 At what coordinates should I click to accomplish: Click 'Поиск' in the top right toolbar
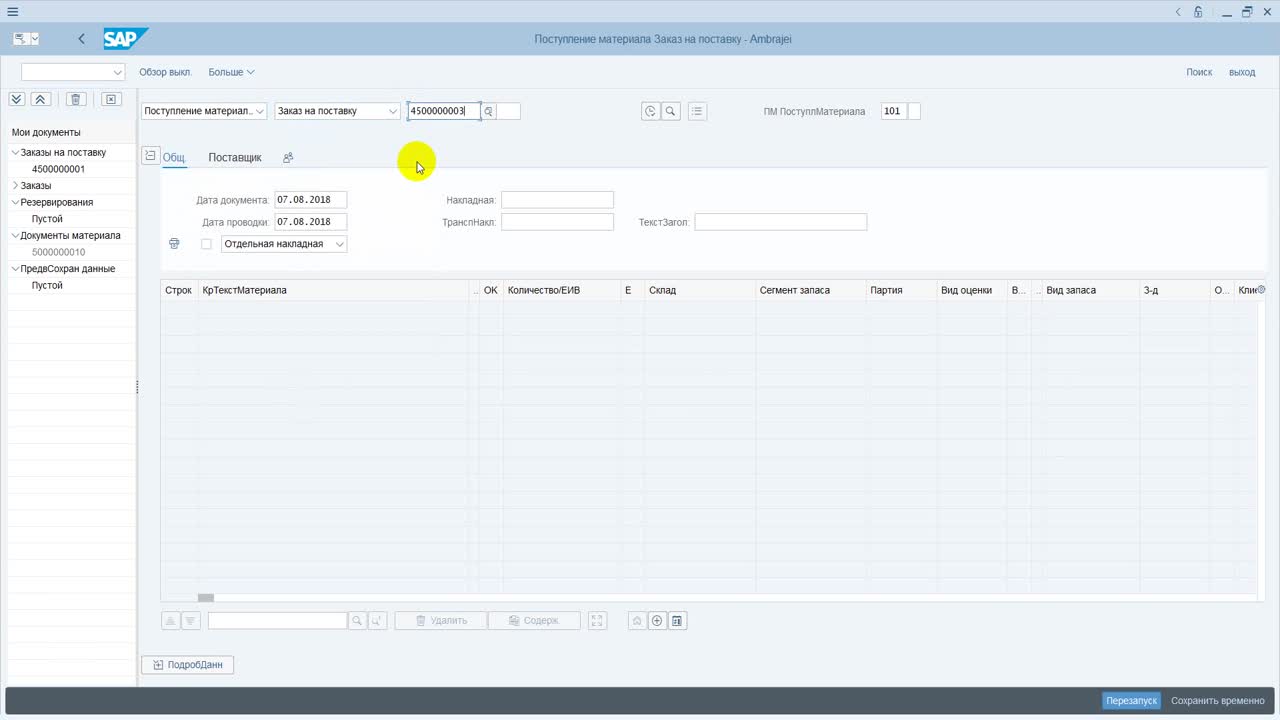pos(1199,72)
